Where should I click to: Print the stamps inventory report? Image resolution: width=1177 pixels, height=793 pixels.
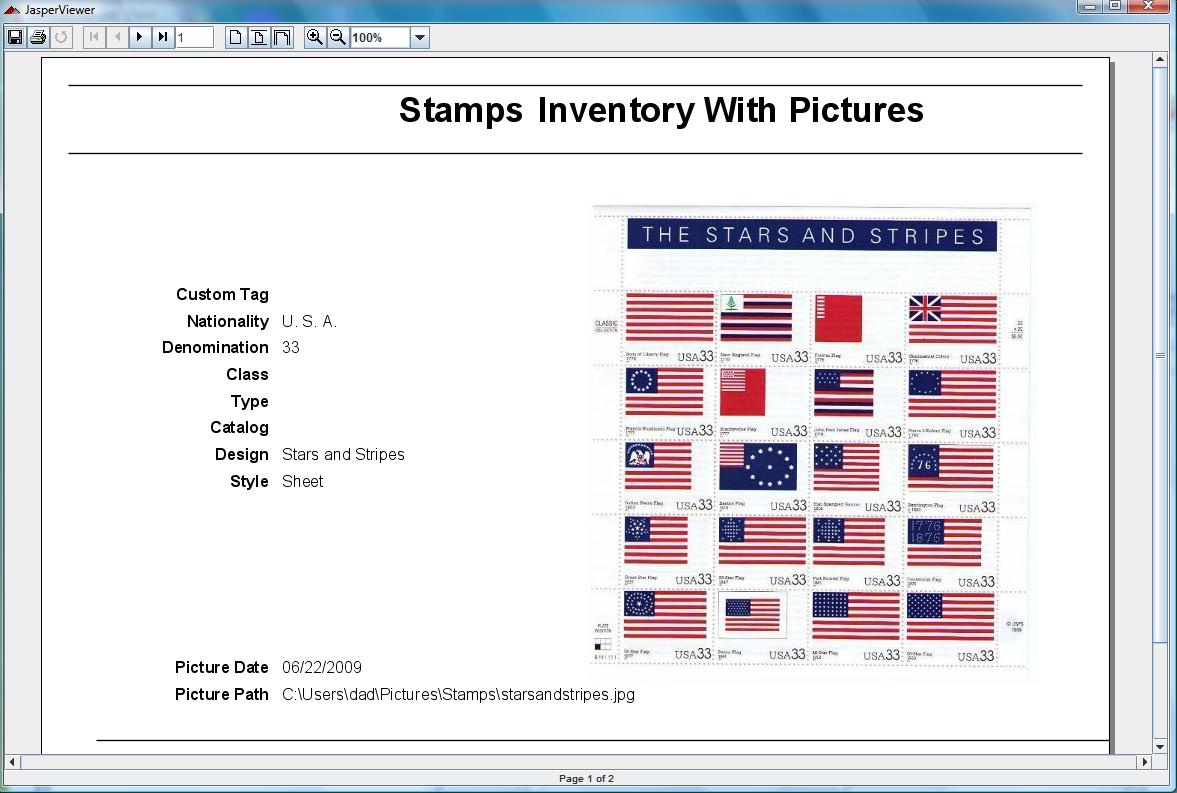pos(37,37)
